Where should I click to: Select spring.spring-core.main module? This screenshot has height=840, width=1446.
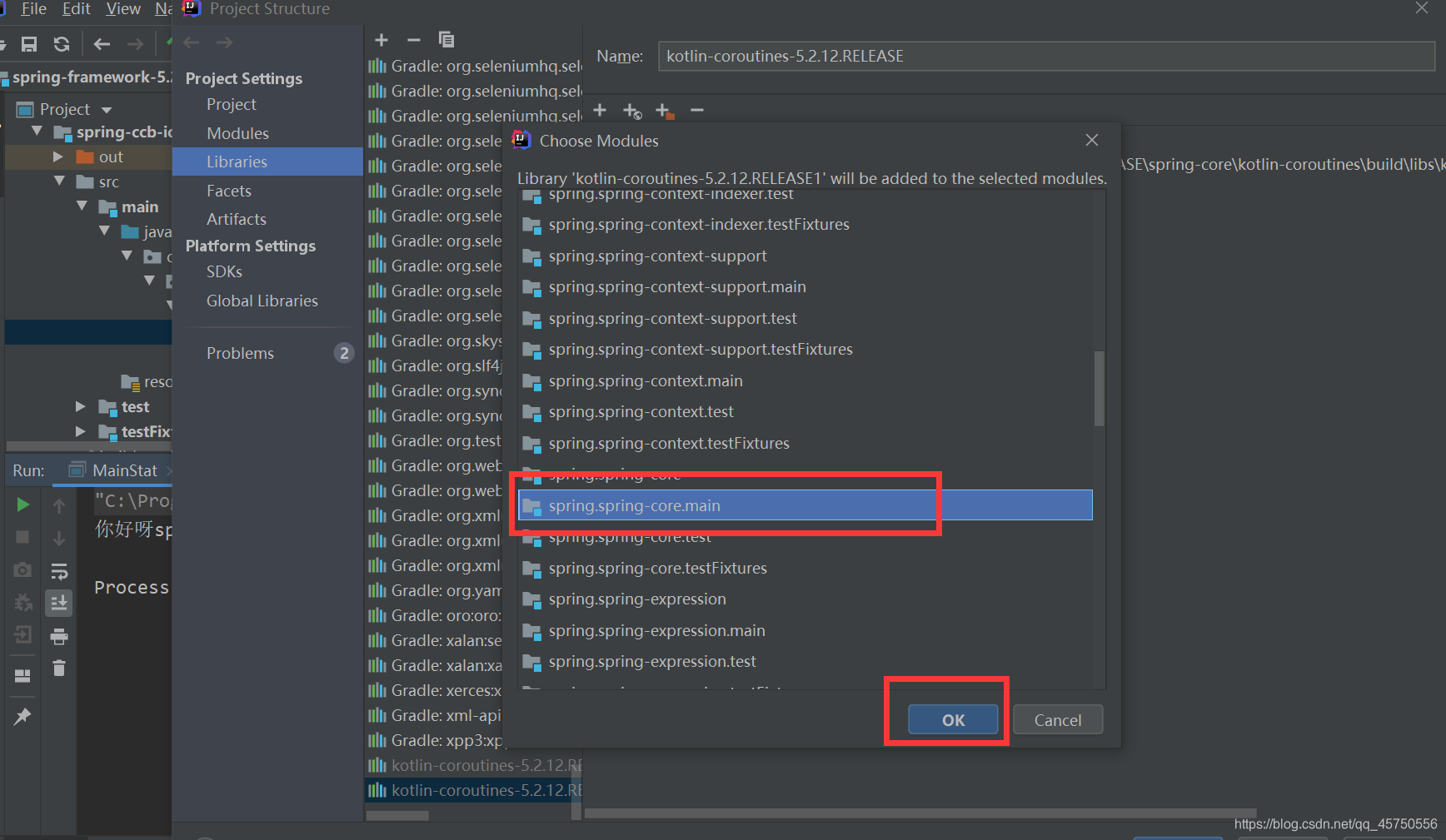pyautogui.click(x=805, y=505)
